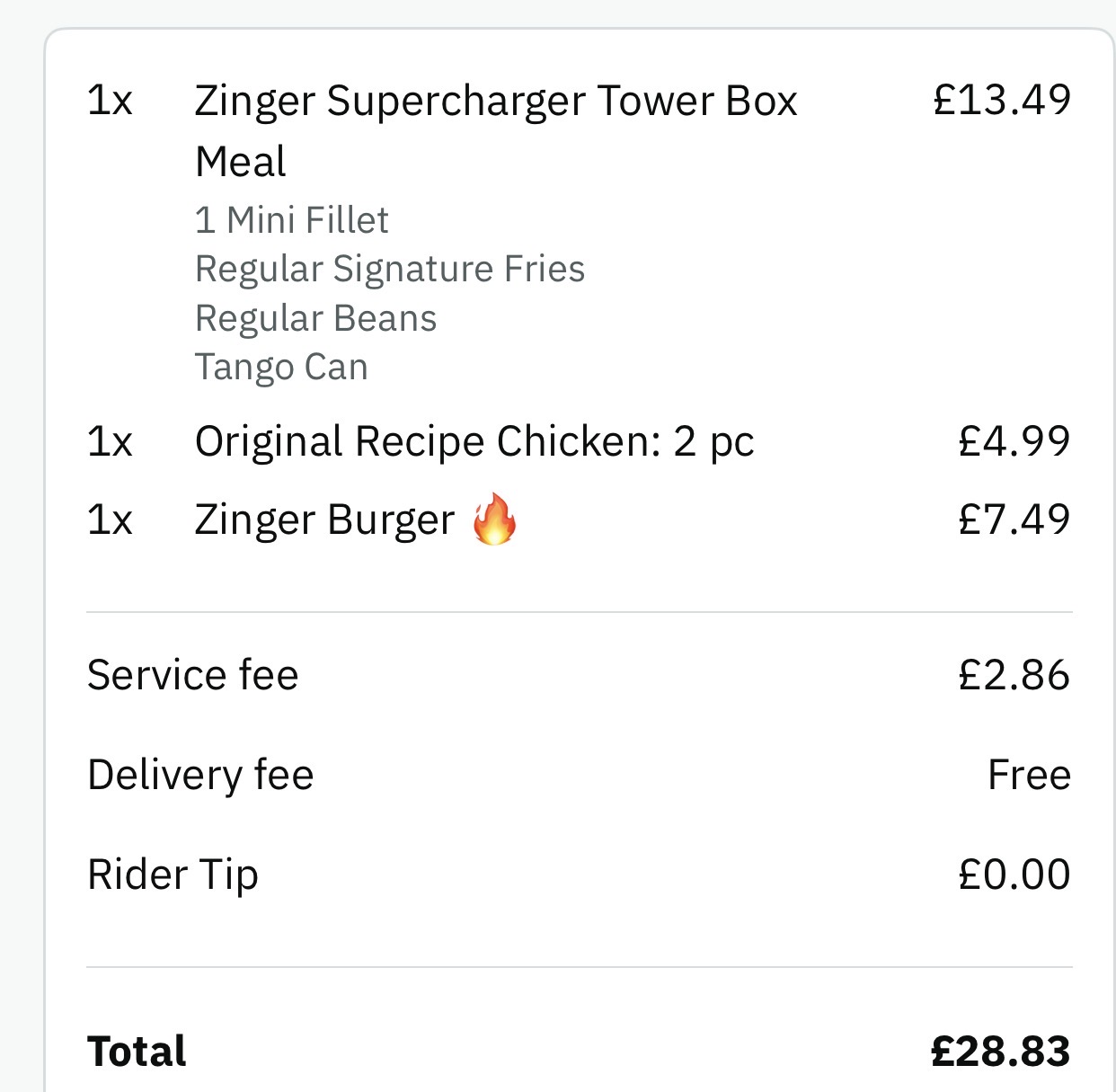Select the Zinger Supercharger Tower Box Meal item

click(x=495, y=102)
